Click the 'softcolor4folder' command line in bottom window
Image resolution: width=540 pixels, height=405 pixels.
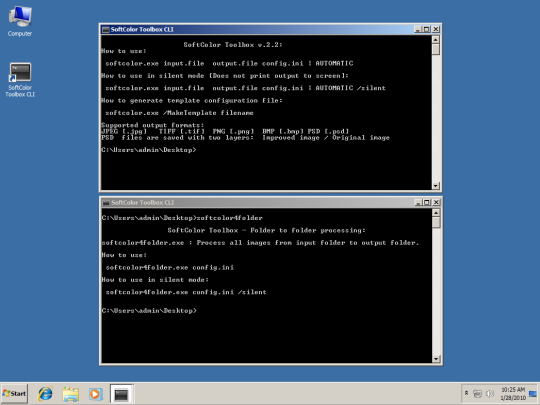(x=182, y=218)
